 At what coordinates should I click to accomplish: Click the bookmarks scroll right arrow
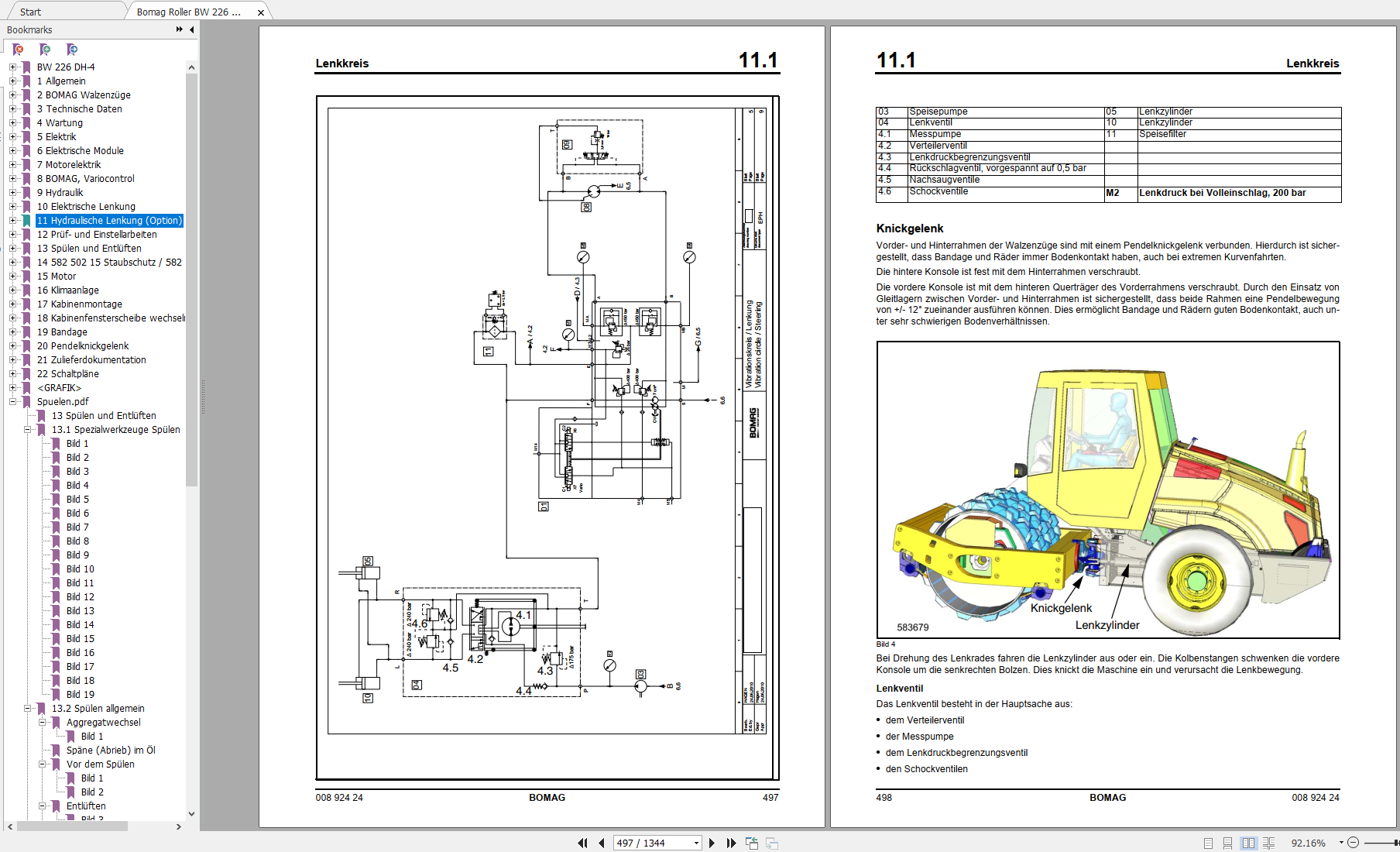pyautogui.click(x=179, y=826)
